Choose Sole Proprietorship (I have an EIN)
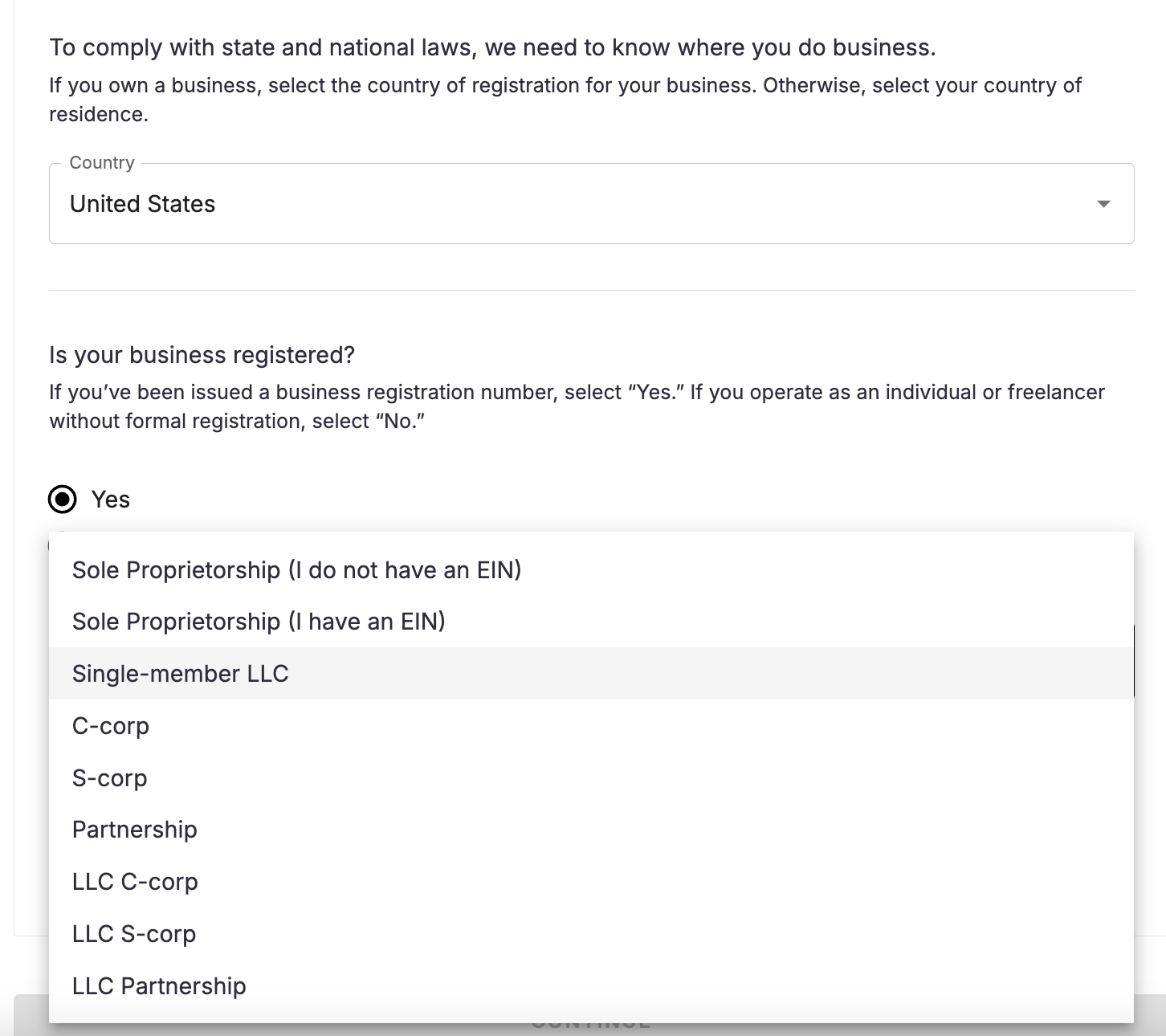Screen dimensions: 1166x1036 coord(259,622)
